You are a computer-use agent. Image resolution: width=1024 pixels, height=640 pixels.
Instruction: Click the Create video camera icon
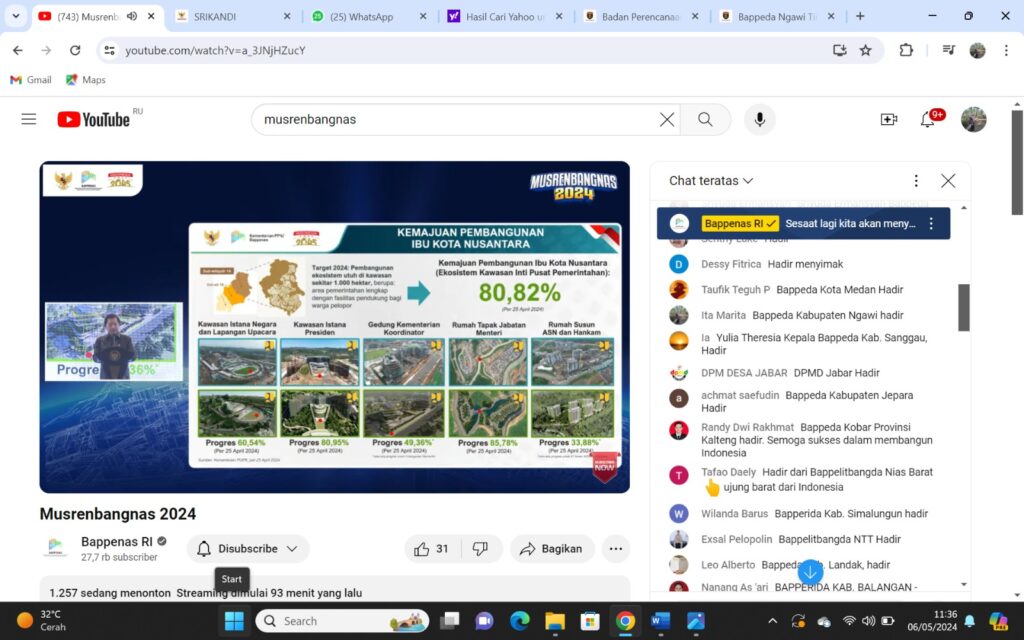click(889, 120)
